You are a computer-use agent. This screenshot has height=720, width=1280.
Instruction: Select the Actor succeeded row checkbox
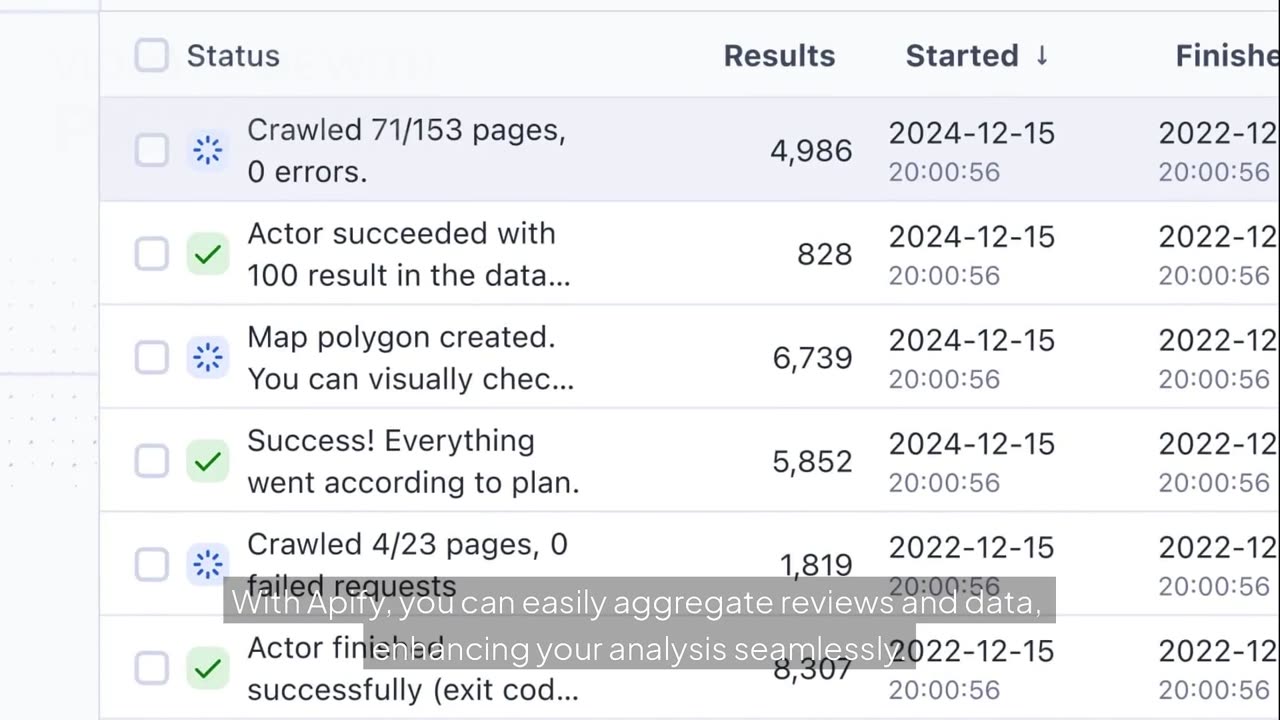coord(152,255)
